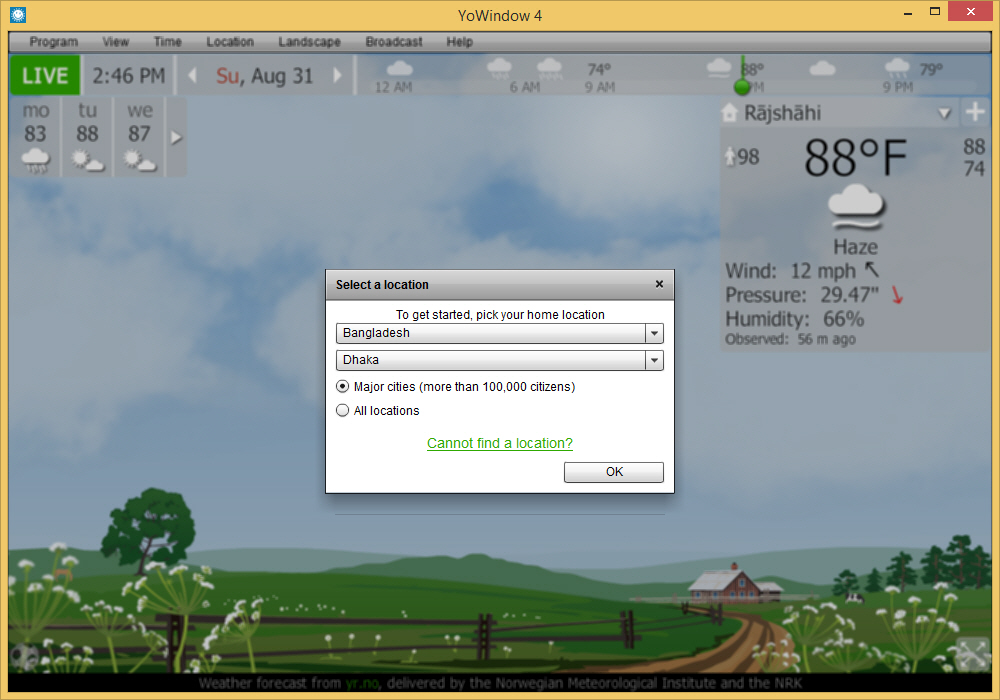Click the camera icon in bottom-left corner
The image size is (1000, 700).
(25, 656)
